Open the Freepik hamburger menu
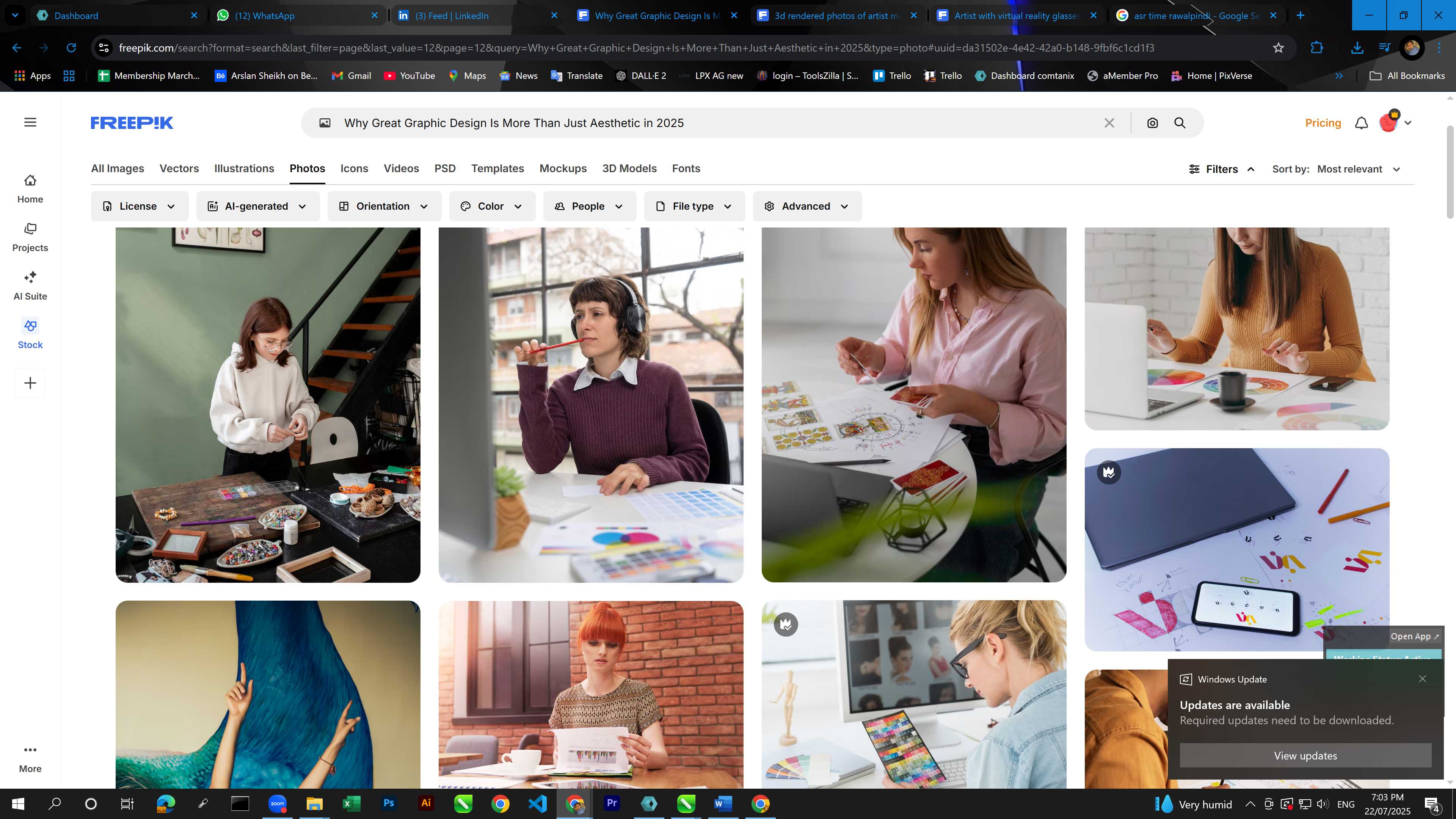Image resolution: width=1456 pixels, height=819 pixels. coord(30,122)
